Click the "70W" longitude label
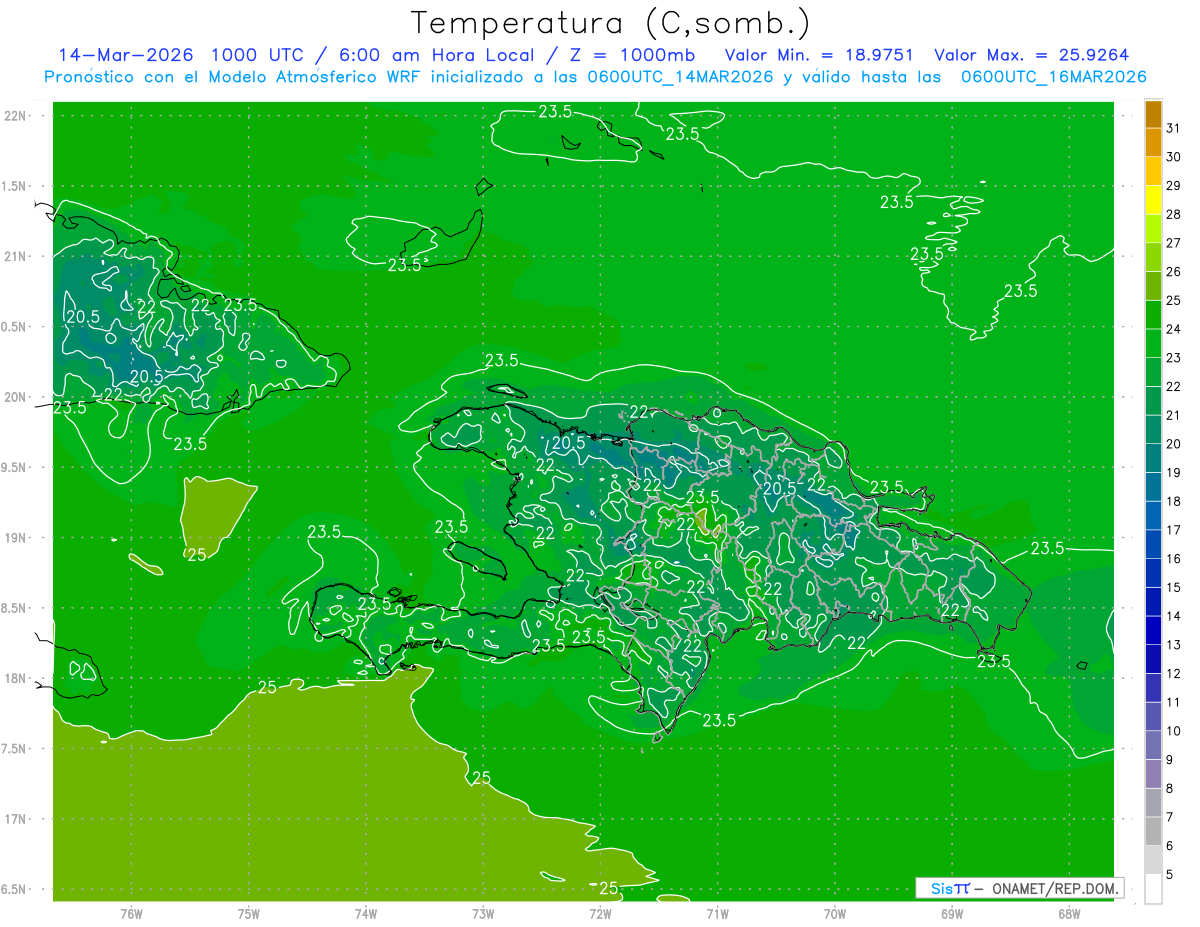This screenshot has width=1200, height=927. 834,912
